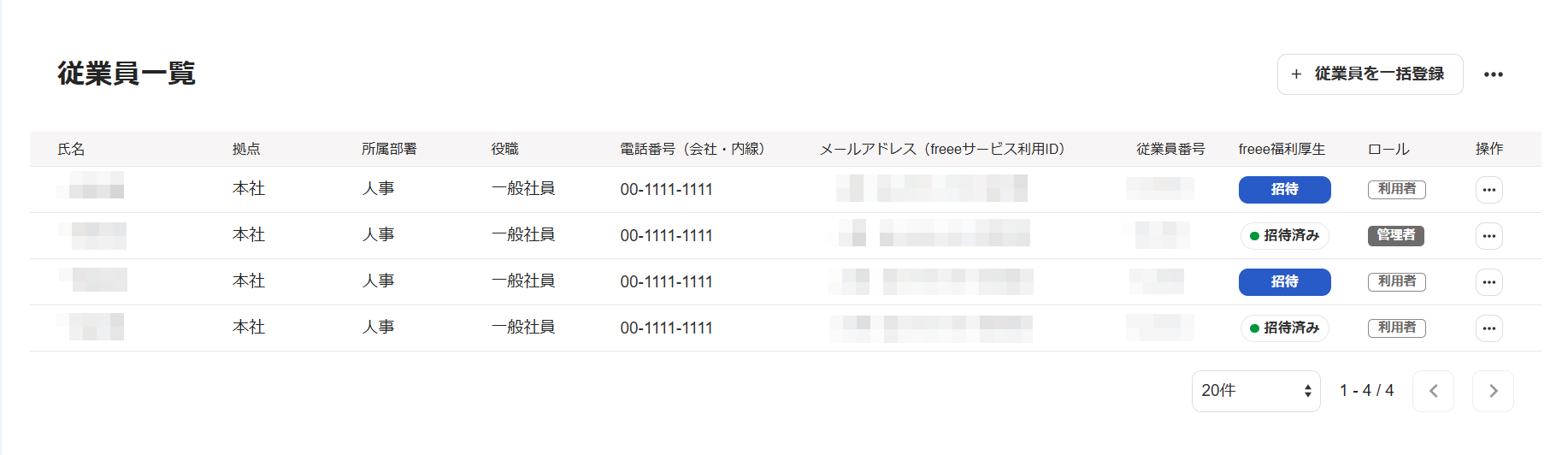Go to the previous page arrow

pos(1433,391)
